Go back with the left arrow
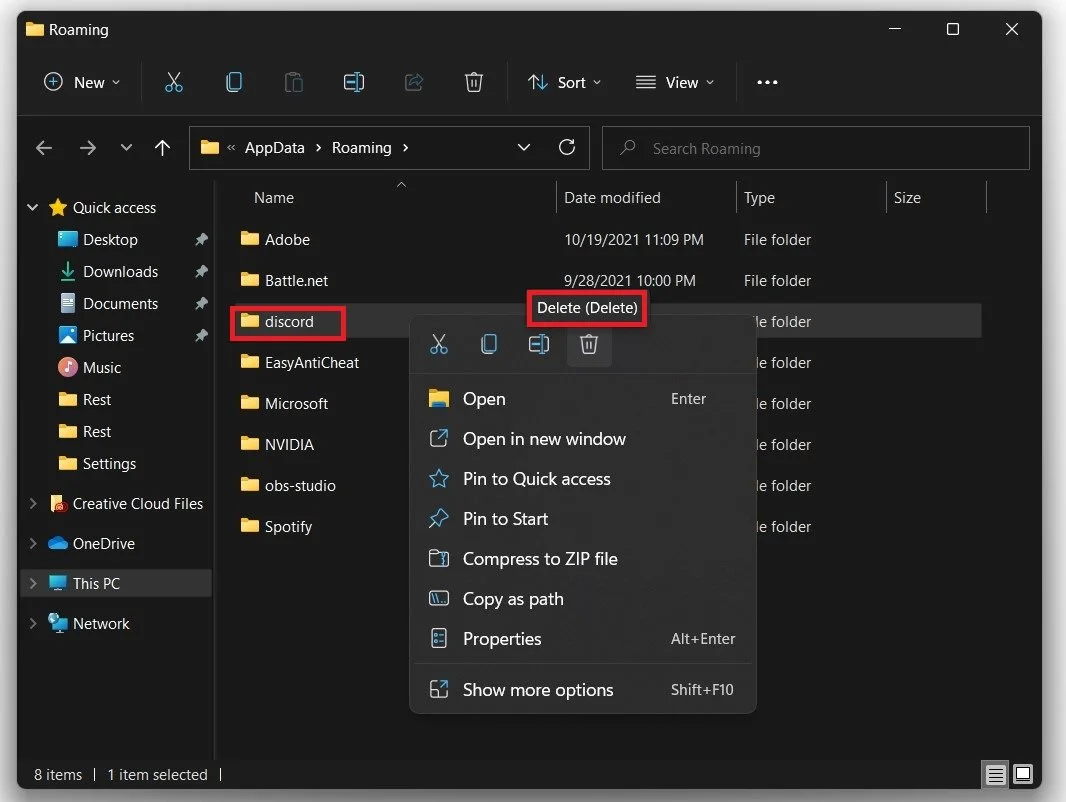The image size is (1066, 802). click(x=44, y=147)
